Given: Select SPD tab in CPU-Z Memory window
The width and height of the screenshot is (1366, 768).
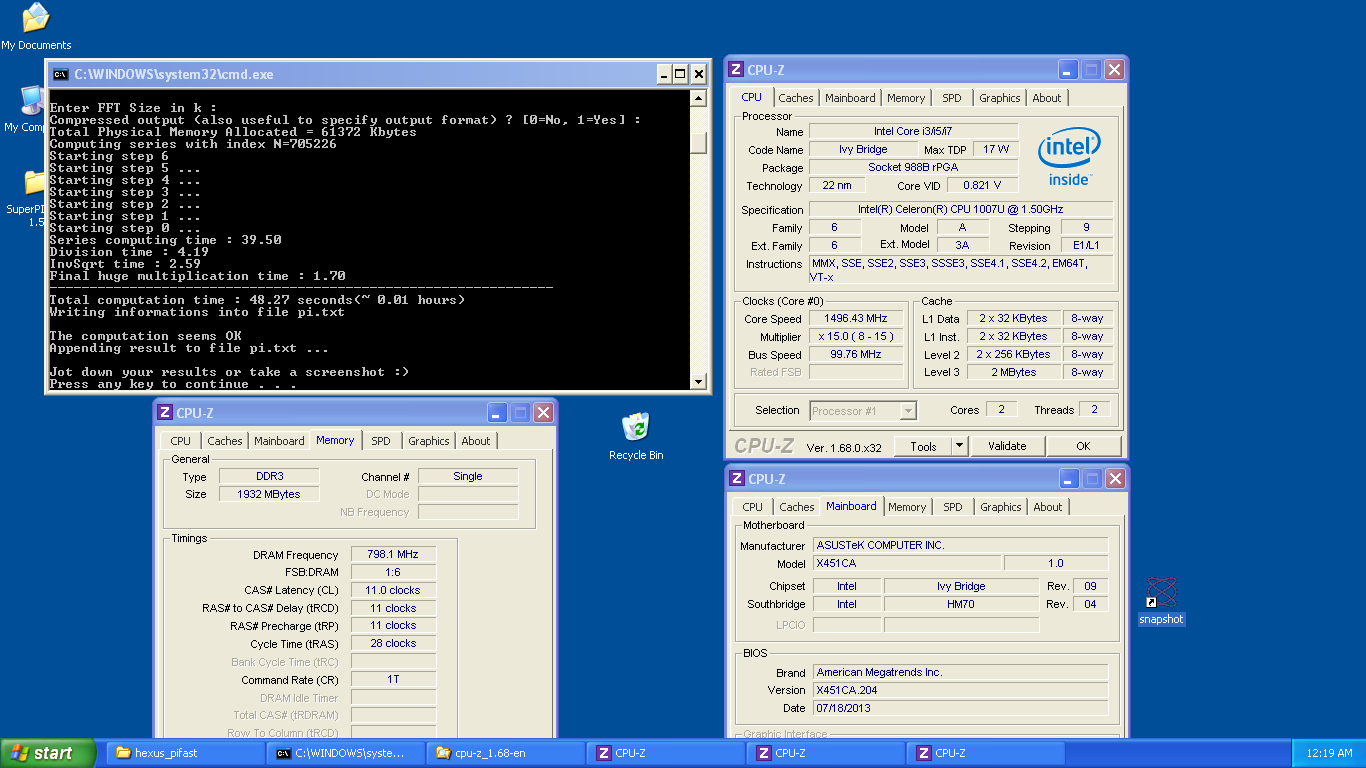Looking at the screenshot, I should (x=381, y=441).
